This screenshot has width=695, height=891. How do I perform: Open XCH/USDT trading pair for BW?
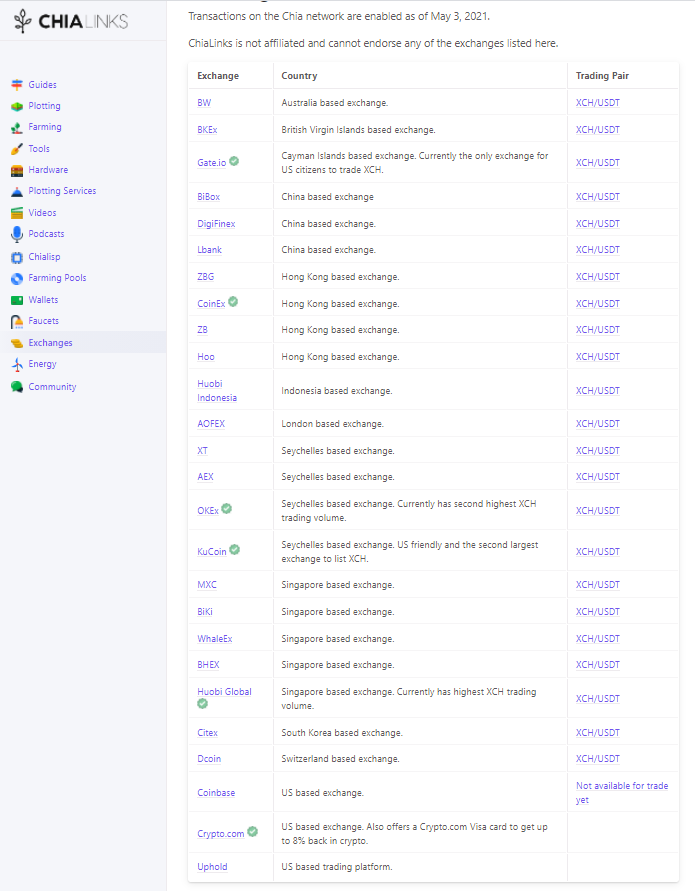click(x=598, y=103)
